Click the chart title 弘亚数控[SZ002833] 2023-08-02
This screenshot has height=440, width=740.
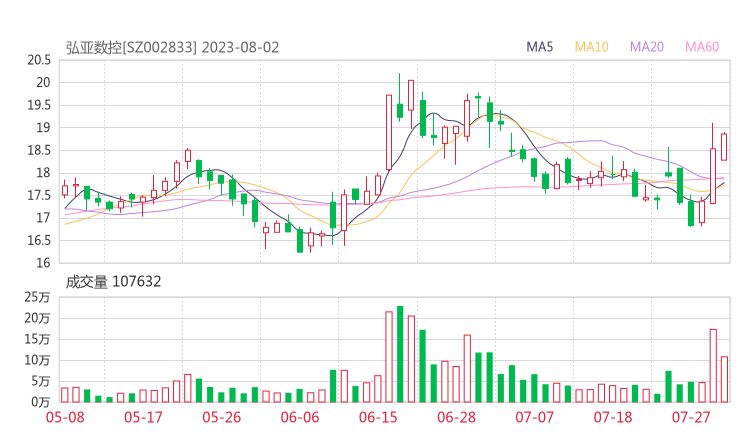pos(172,48)
